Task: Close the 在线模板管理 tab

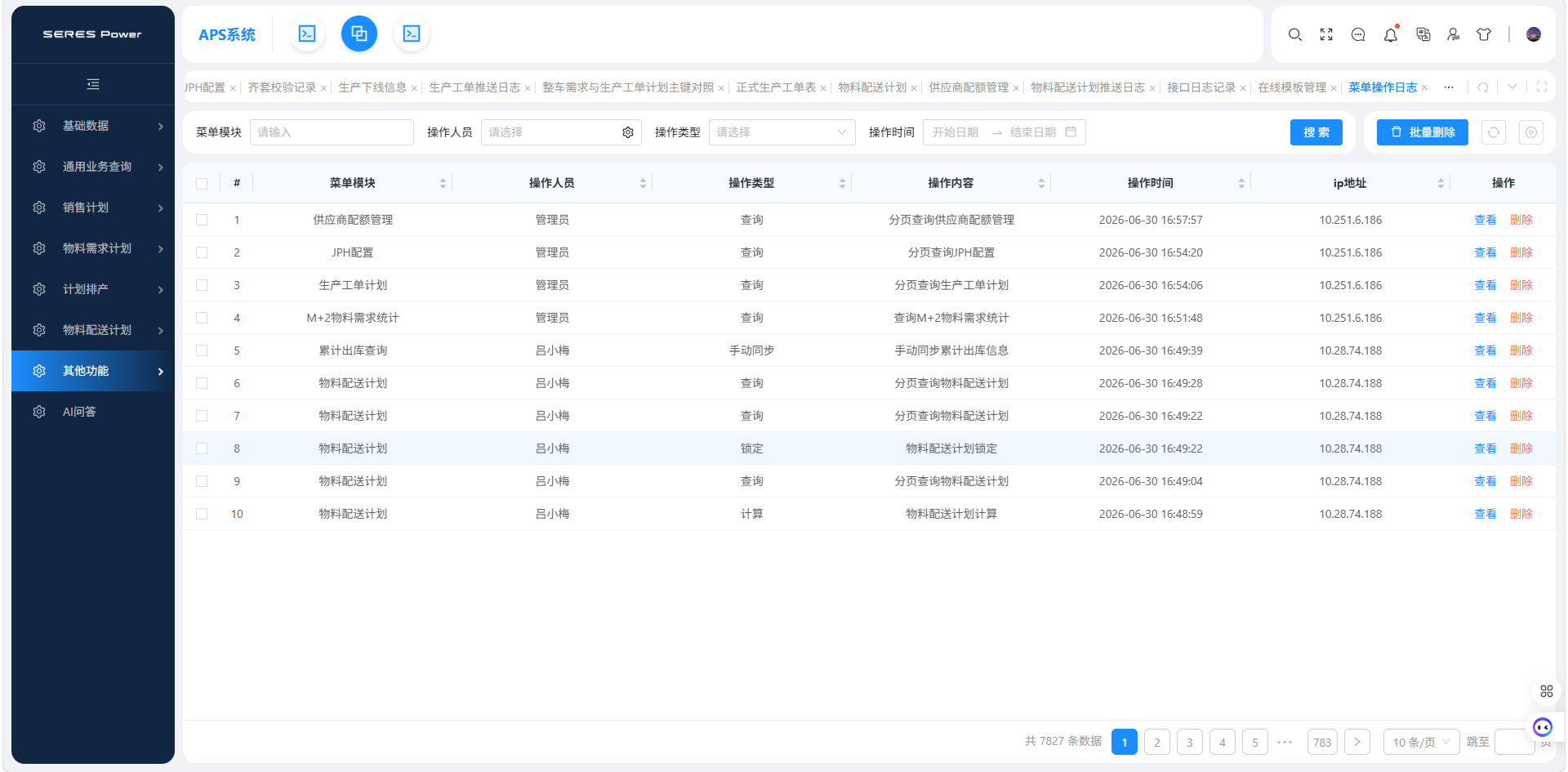Action: tap(1334, 88)
